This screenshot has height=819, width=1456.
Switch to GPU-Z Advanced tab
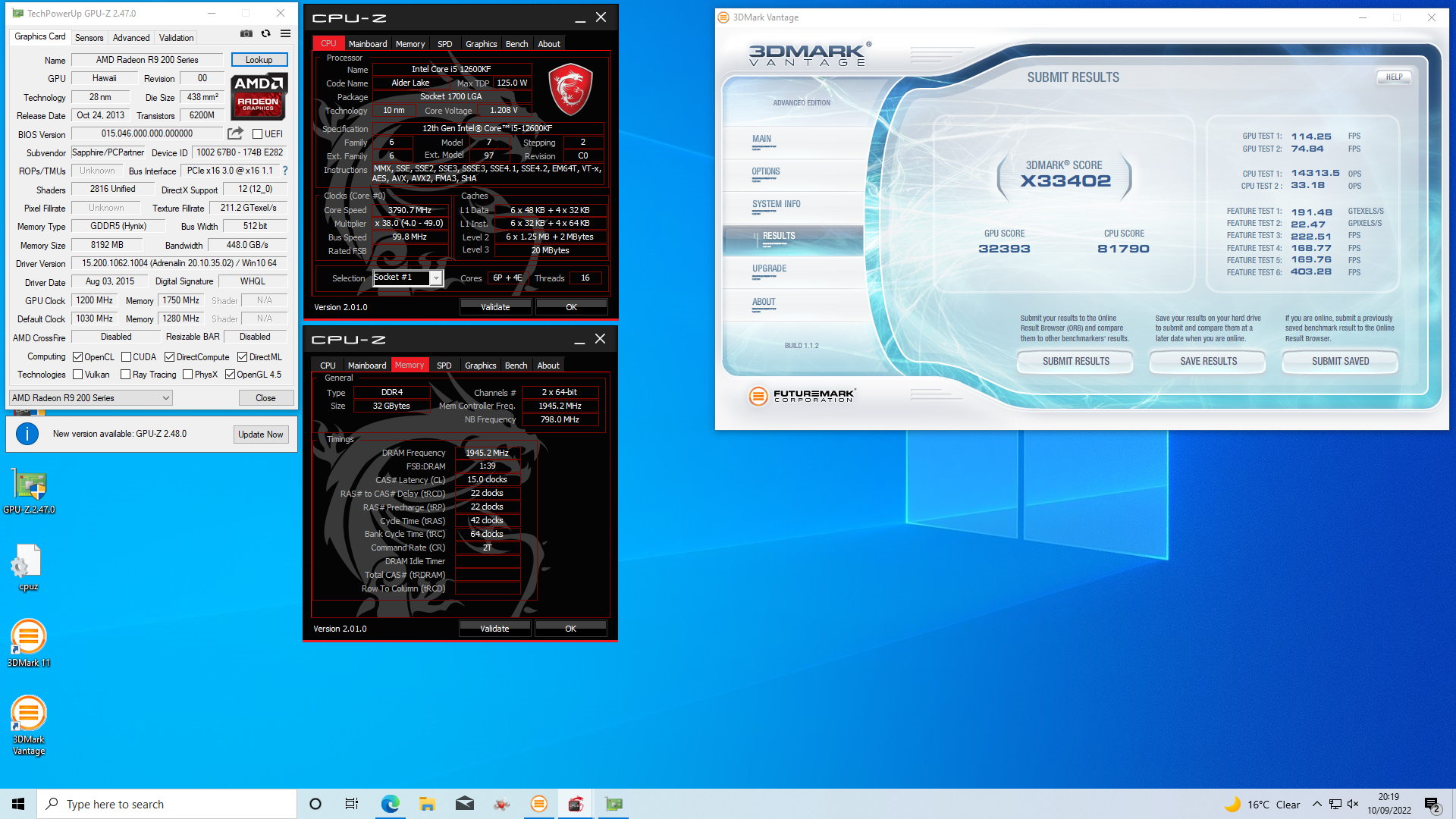(131, 38)
